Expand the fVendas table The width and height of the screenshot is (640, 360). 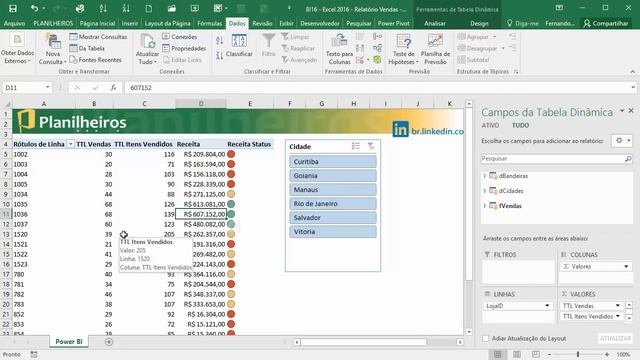tap(484, 206)
